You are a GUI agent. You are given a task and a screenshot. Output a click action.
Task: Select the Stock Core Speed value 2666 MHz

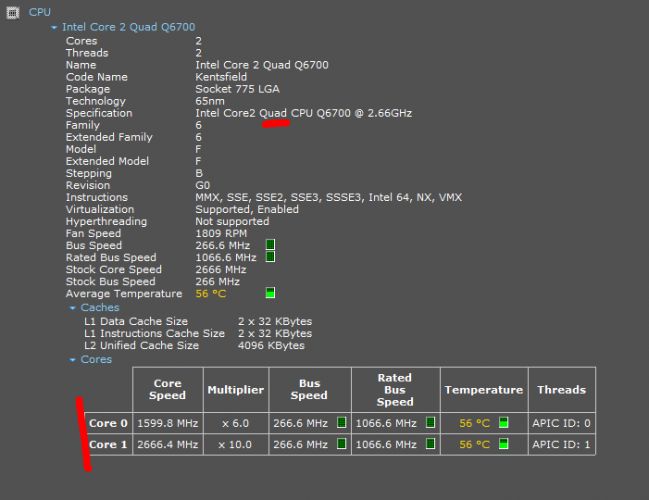click(x=221, y=269)
